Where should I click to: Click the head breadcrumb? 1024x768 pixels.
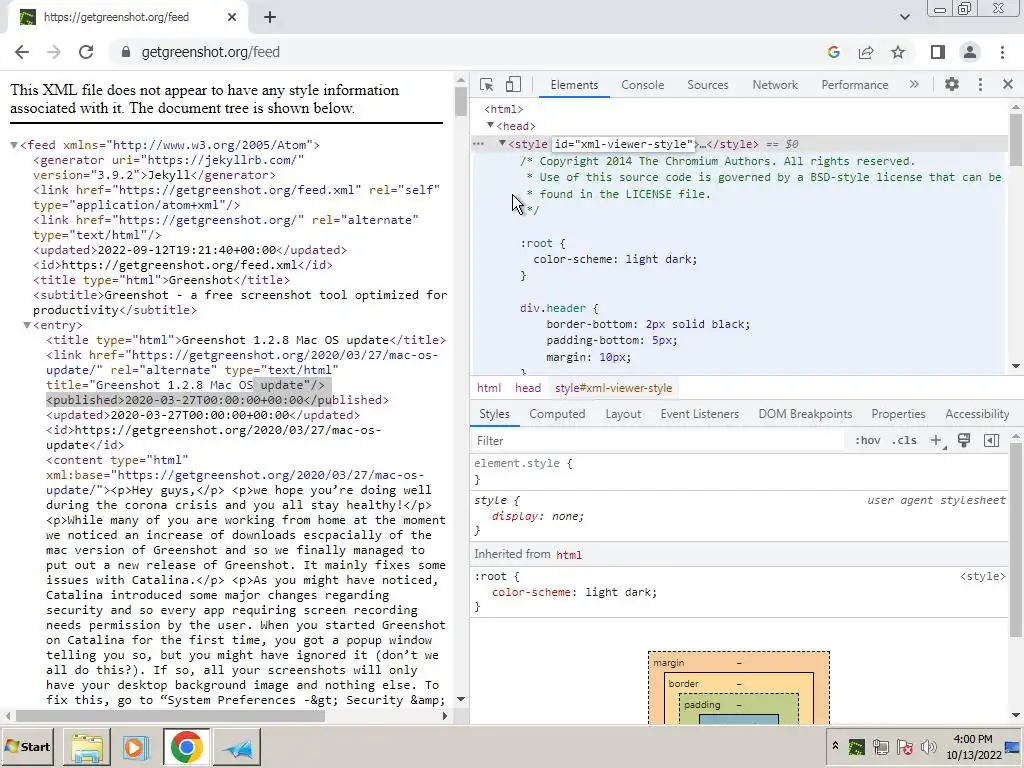(x=528, y=388)
